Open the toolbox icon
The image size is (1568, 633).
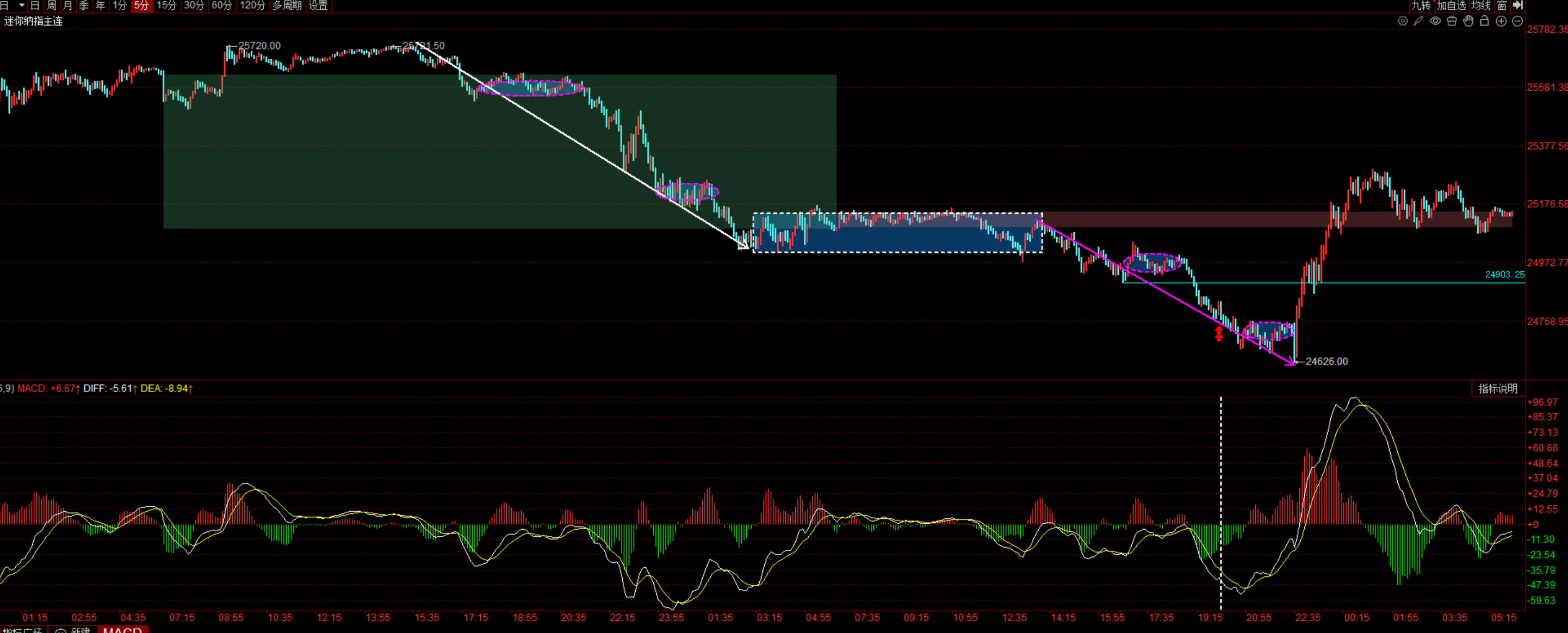[1452, 21]
